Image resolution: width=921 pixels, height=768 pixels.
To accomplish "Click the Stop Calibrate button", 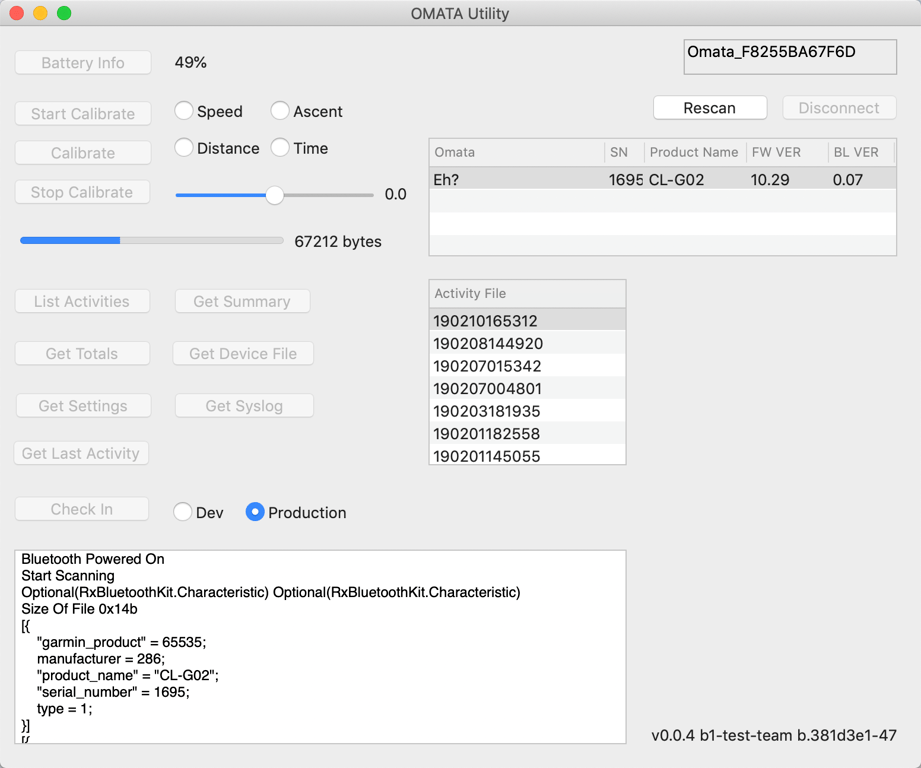I will point(82,192).
